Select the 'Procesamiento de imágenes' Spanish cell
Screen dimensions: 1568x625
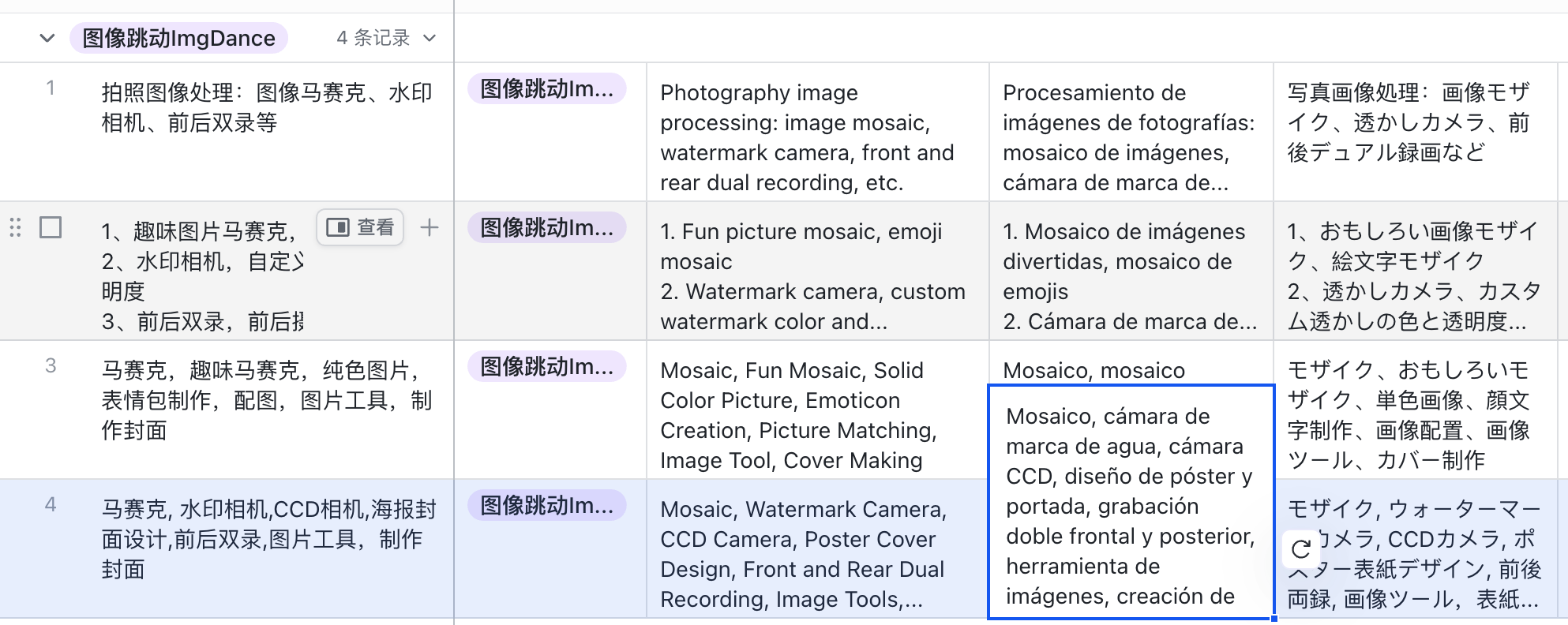tap(1131, 132)
